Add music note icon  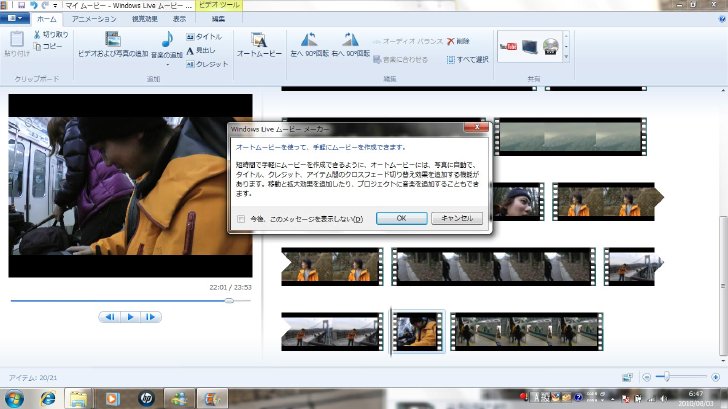point(168,39)
